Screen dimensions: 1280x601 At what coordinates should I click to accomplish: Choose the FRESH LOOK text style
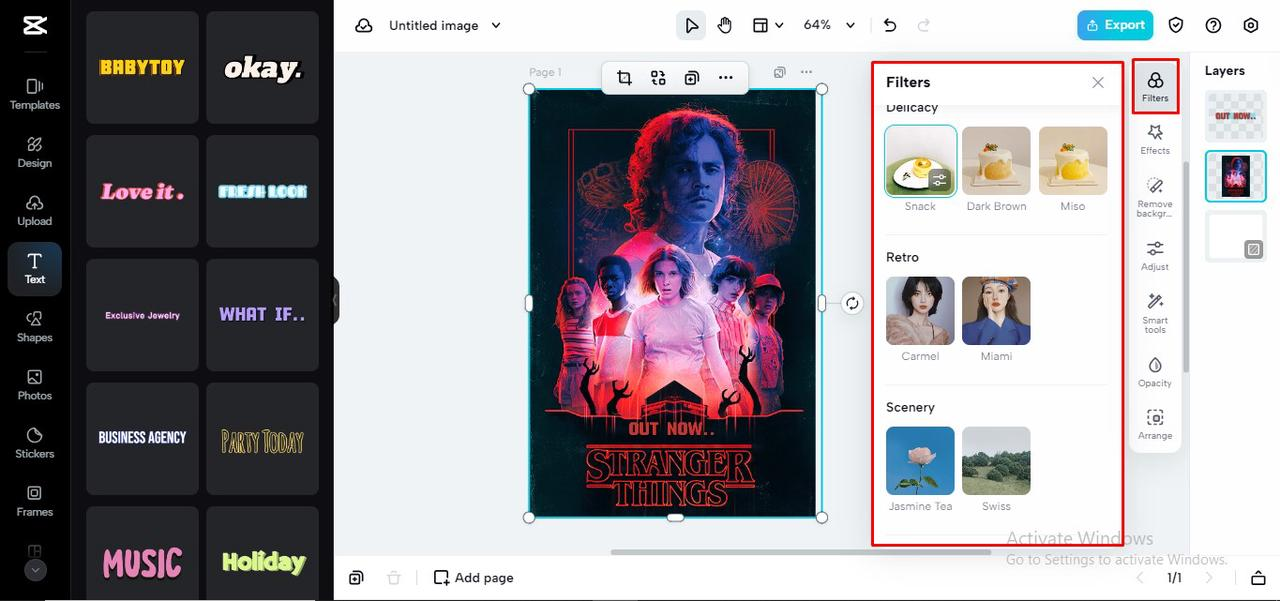pyautogui.click(x=262, y=192)
